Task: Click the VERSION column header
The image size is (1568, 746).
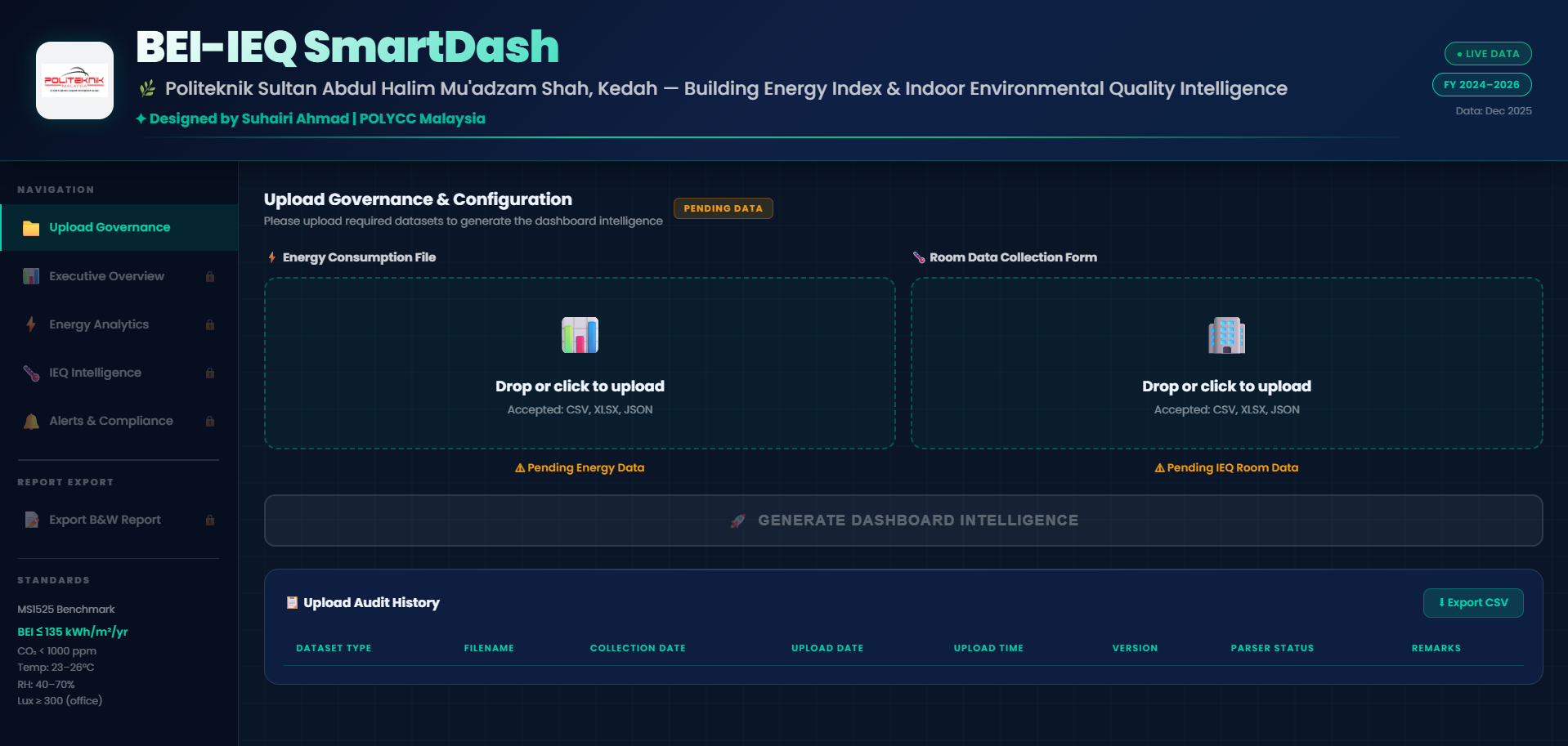Action: [1135, 648]
